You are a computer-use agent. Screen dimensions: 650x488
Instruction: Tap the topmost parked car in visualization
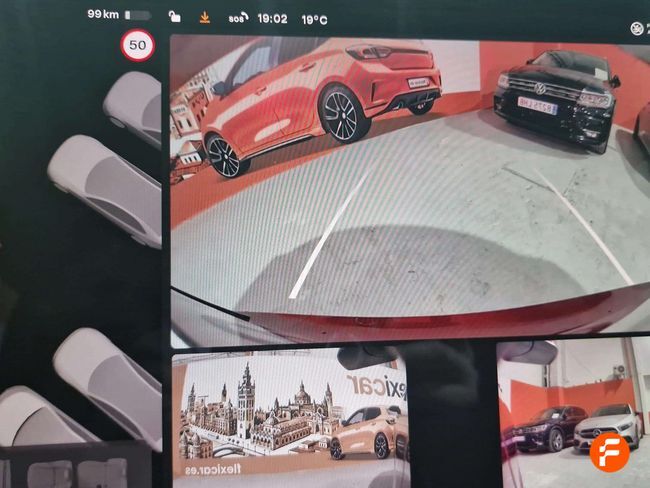133,105
